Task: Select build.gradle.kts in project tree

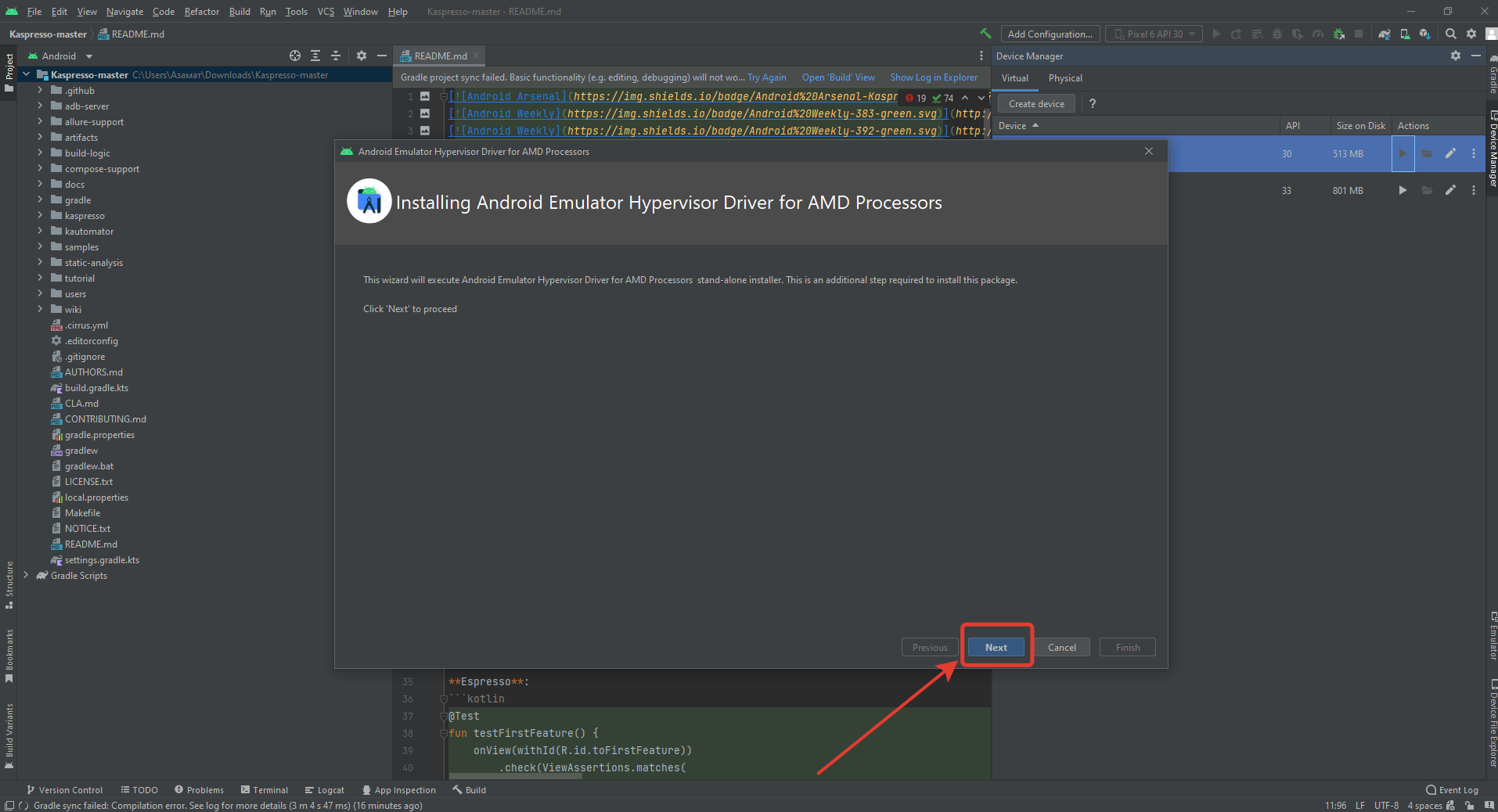Action: pos(96,387)
